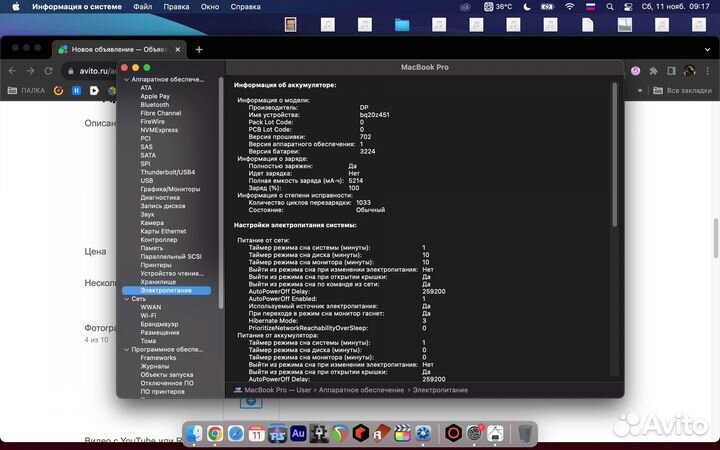Viewport: 720px width, 450px height.
Task: Open Trash in the dock
Action: pyautogui.click(x=524, y=433)
